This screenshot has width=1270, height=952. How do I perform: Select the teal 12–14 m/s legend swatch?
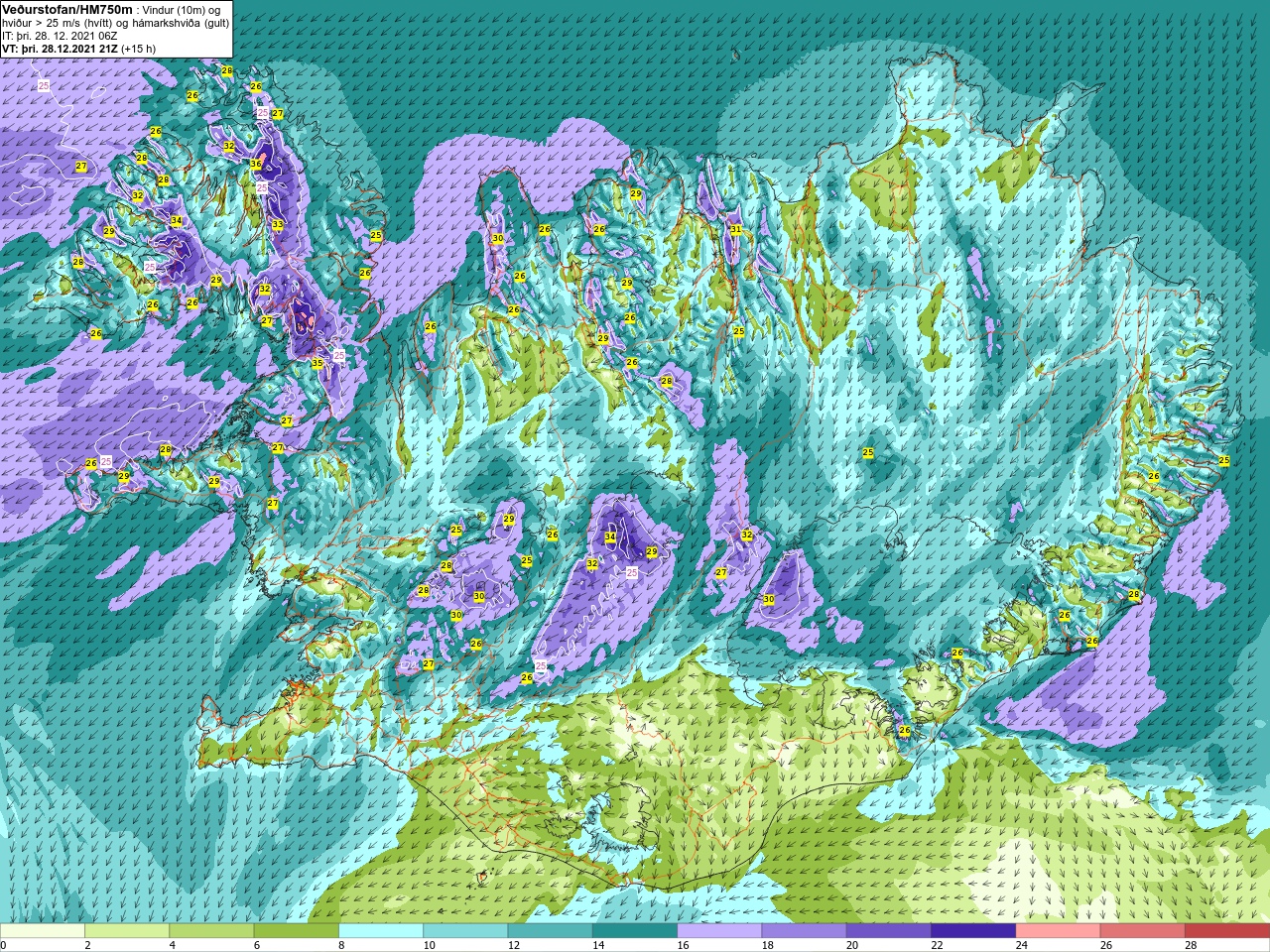pos(550,930)
